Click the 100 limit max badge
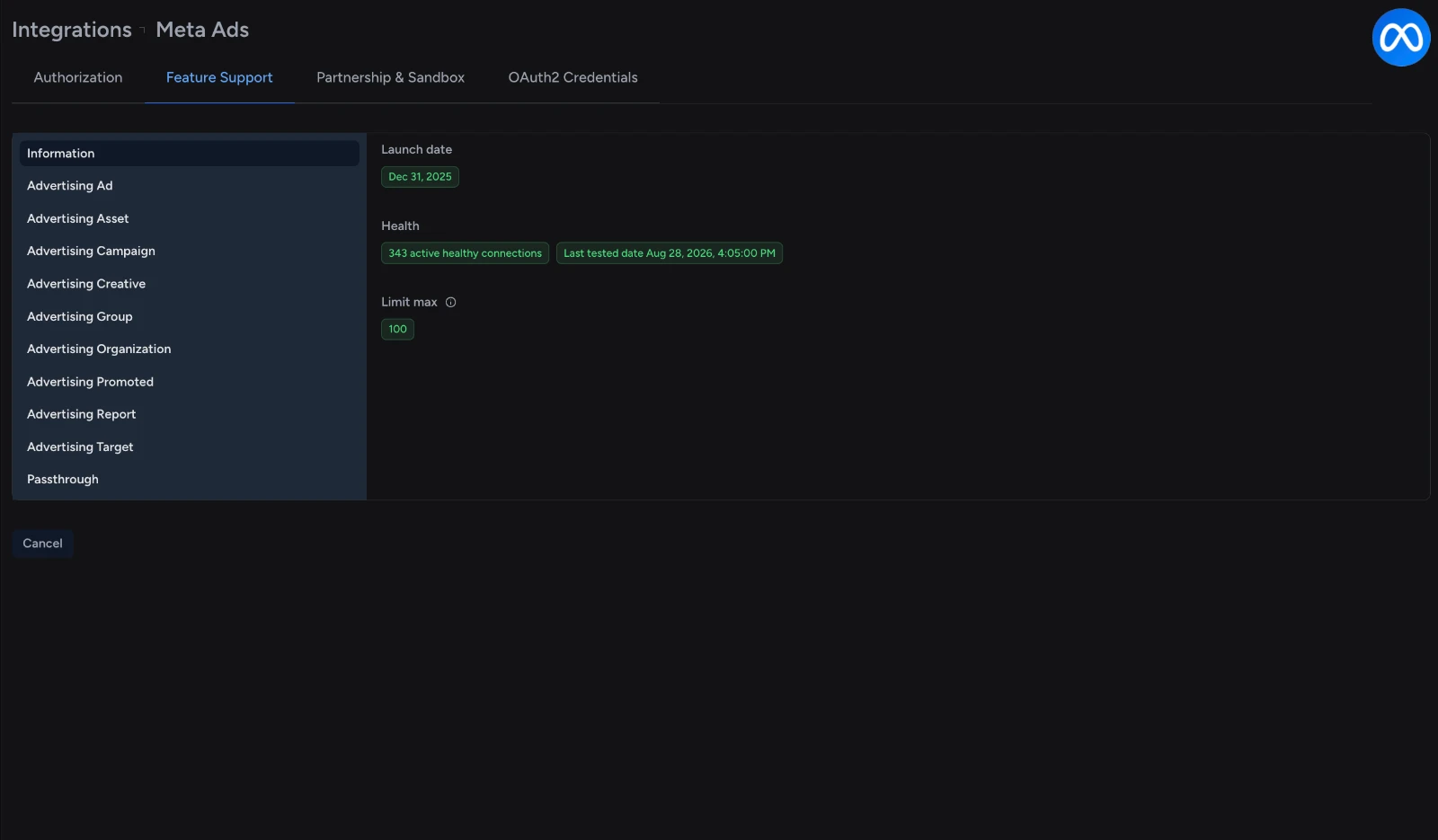Screen dimensions: 1438x840 pyautogui.click(x=397, y=330)
